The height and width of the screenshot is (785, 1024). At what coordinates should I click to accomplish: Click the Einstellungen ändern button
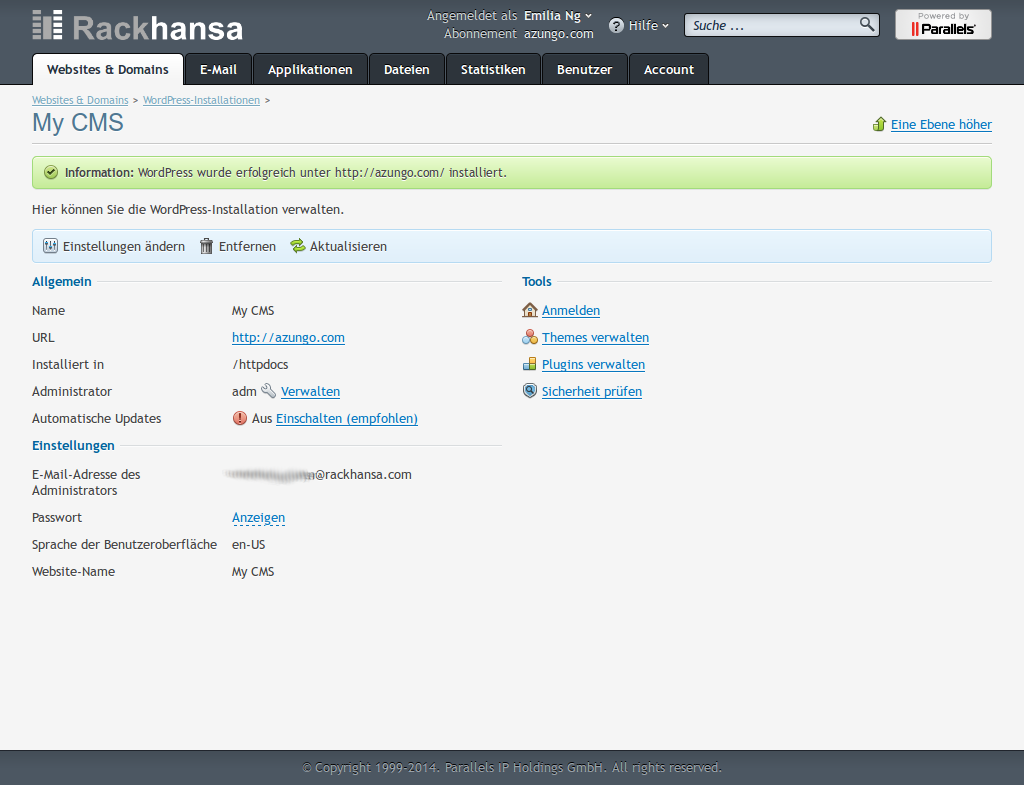pos(114,246)
